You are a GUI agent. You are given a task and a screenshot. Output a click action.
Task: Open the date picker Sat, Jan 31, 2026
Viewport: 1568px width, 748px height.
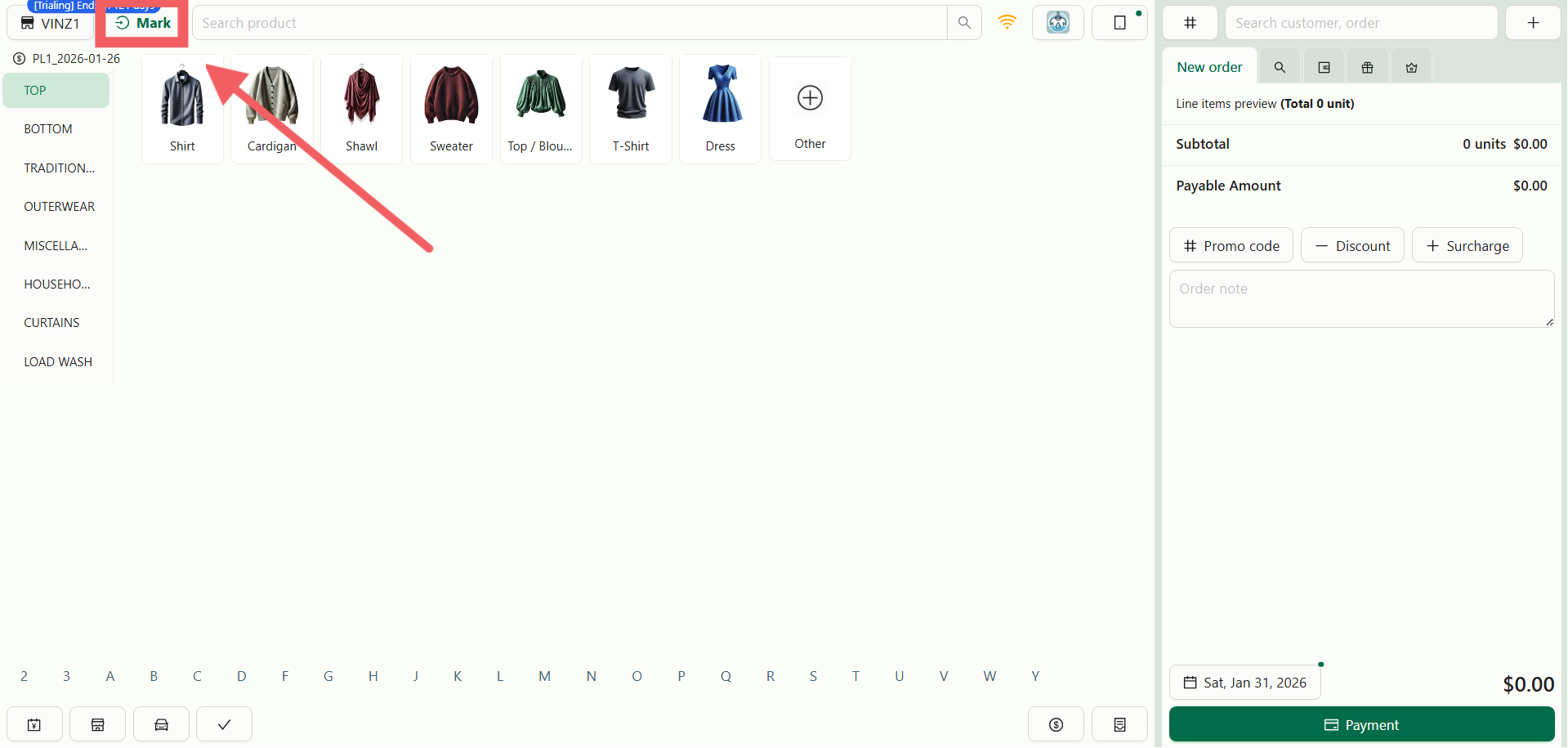[x=1245, y=683]
